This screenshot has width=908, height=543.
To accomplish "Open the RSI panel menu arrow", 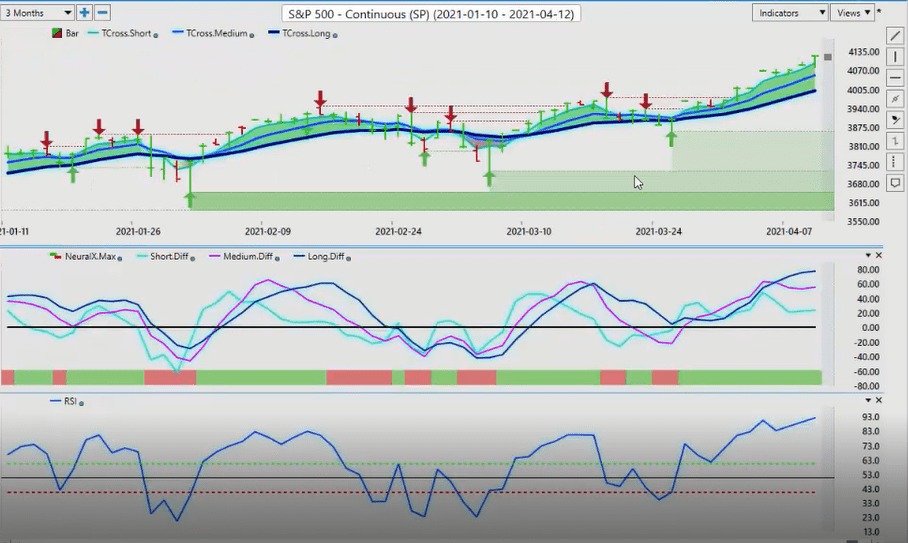I will pyautogui.click(x=868, y=400).
